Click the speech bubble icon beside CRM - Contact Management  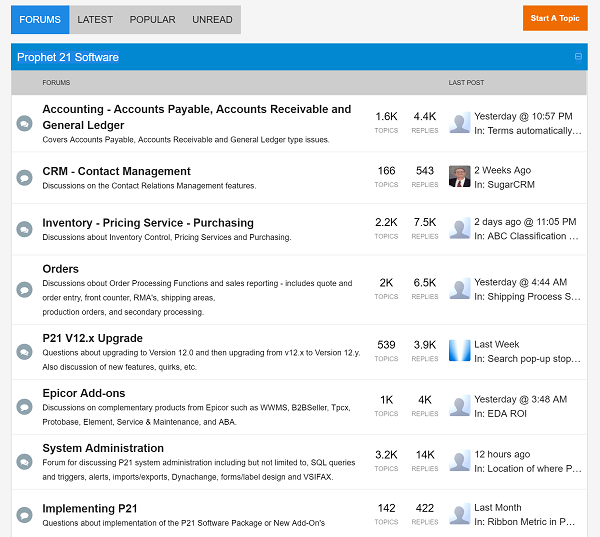pos(24,178)
